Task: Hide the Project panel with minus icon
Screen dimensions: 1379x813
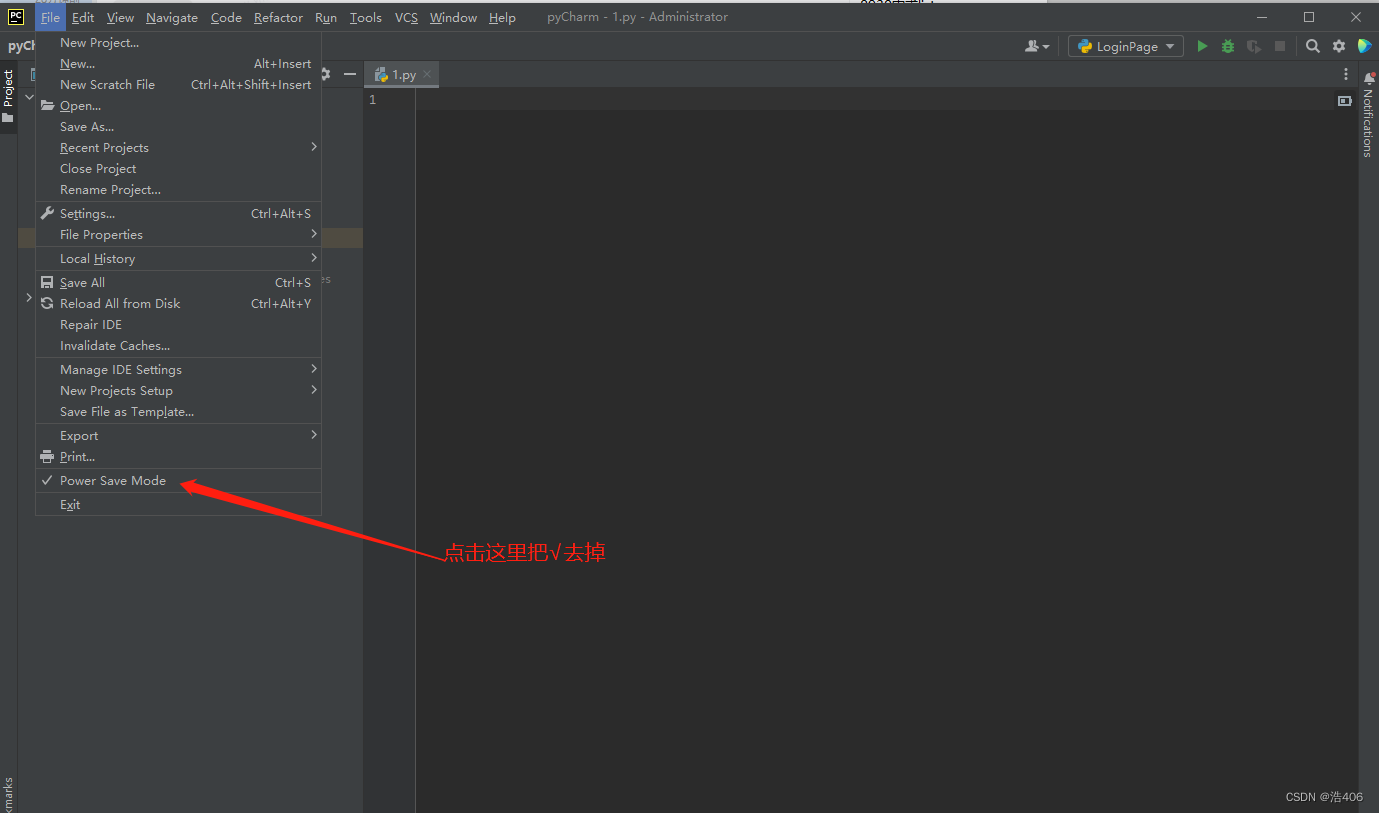Action: [350, 74]
